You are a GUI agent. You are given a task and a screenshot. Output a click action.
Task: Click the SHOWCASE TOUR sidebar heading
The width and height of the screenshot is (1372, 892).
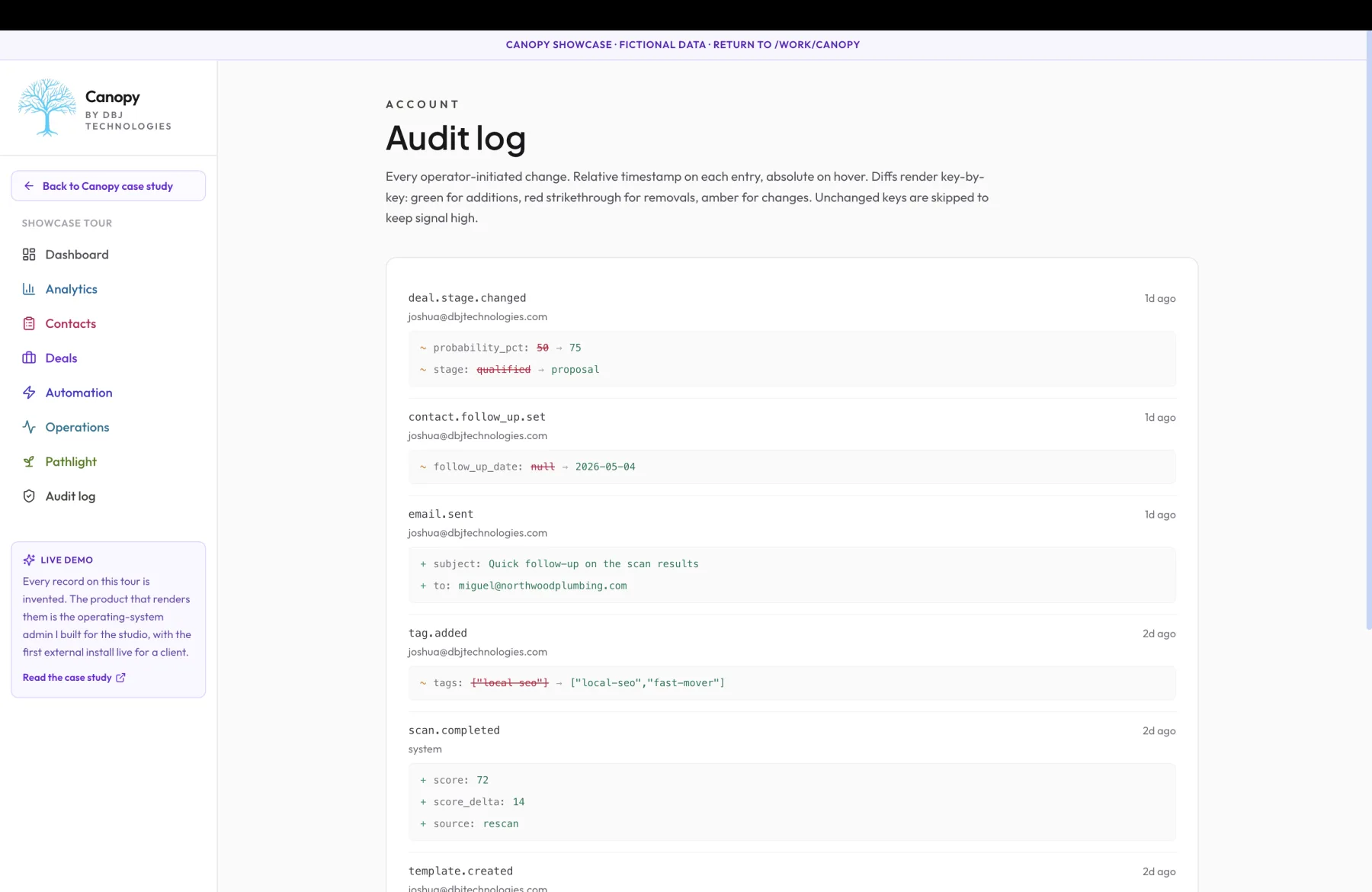67,223
